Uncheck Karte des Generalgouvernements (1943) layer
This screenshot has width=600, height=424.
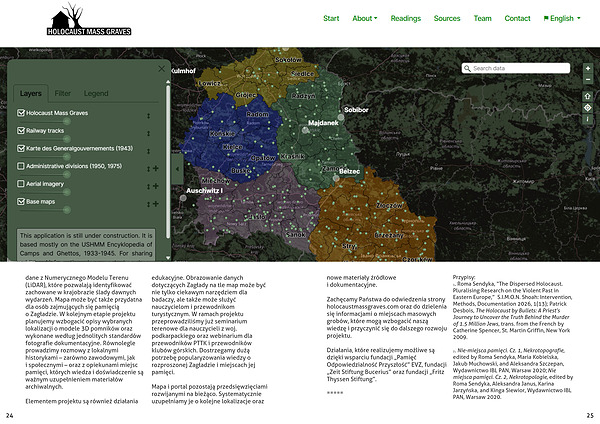point(21,148)
